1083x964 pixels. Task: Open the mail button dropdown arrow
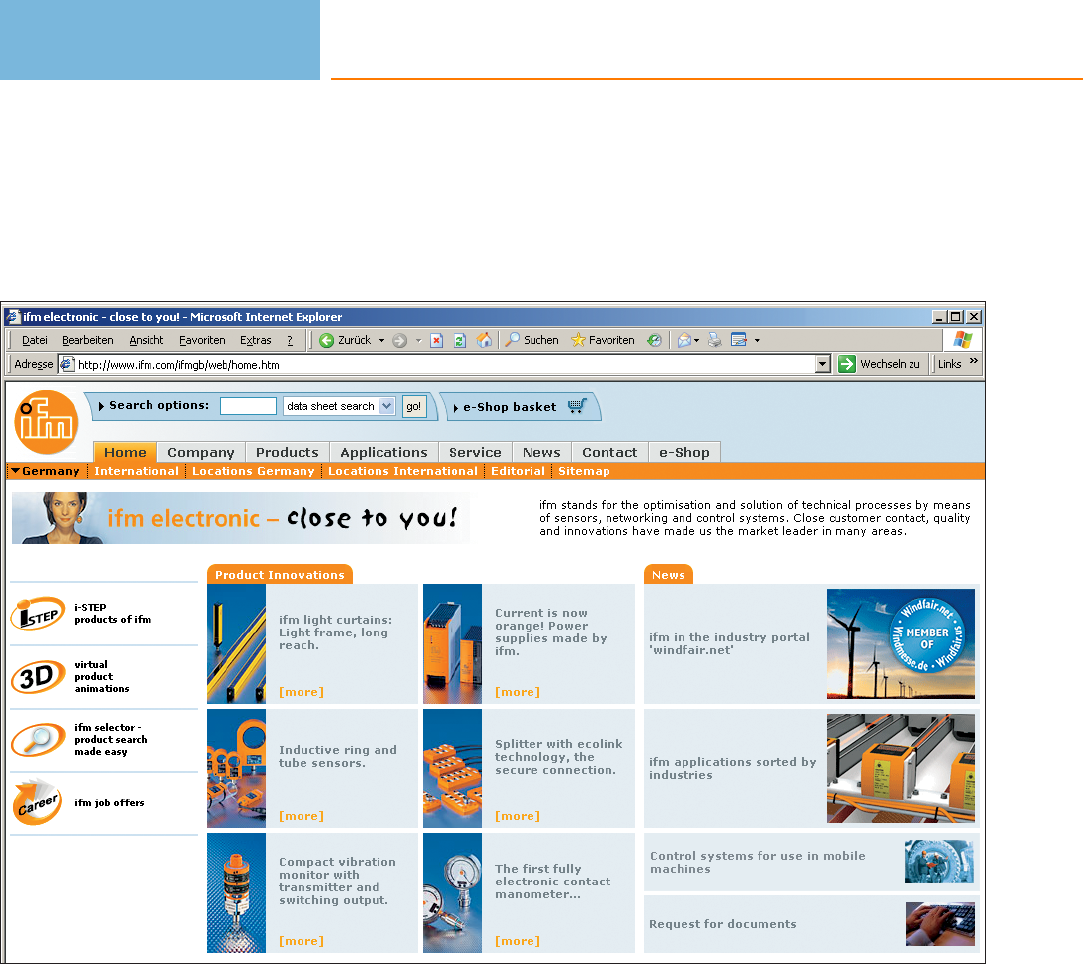click(697, 340)
